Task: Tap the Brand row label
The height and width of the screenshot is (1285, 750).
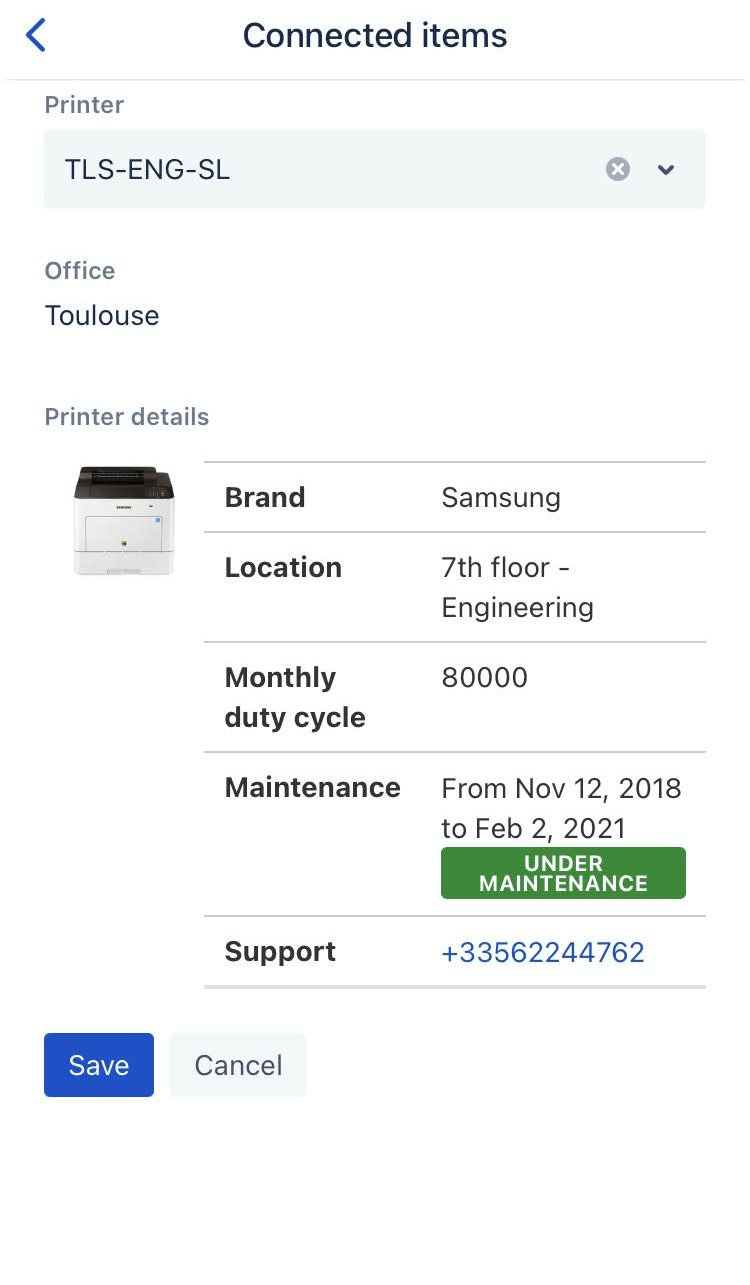Action: (265, 497)
